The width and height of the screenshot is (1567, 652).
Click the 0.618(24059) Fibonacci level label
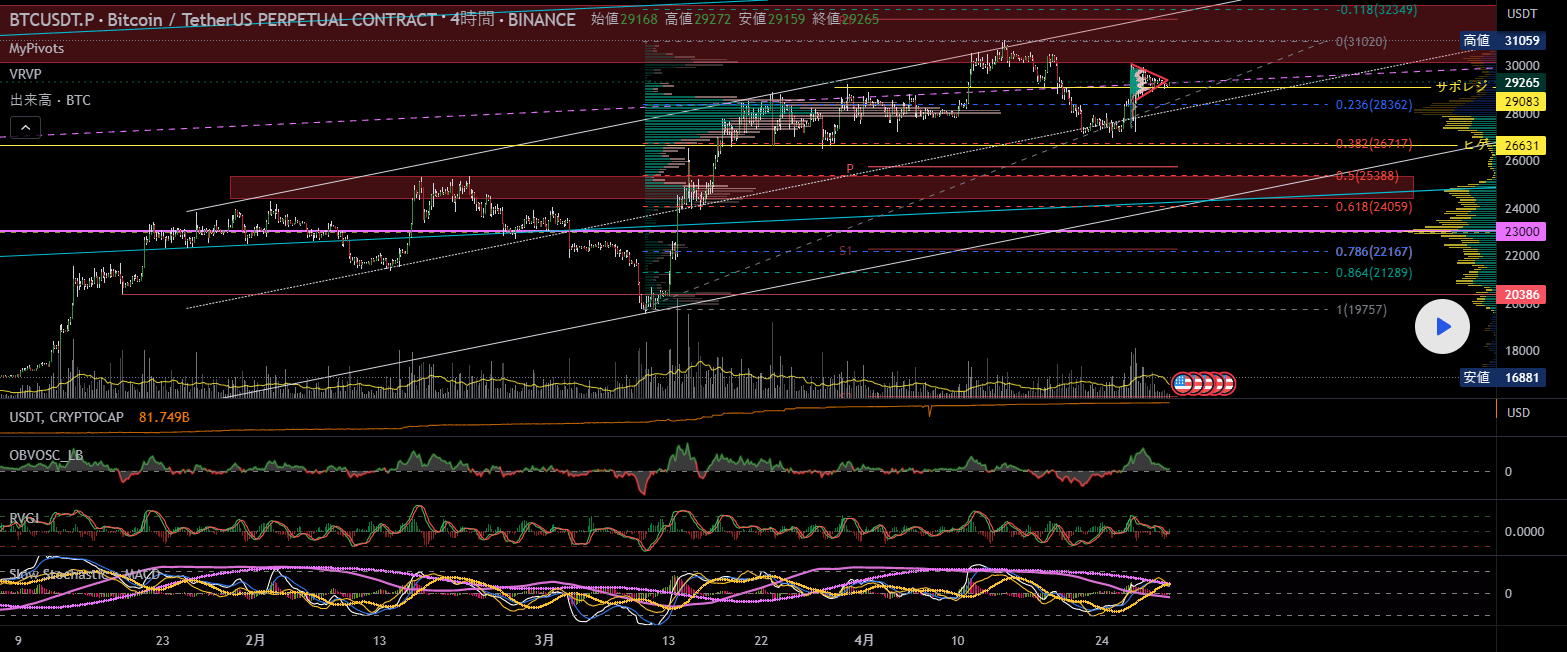tap(1373, 207)
